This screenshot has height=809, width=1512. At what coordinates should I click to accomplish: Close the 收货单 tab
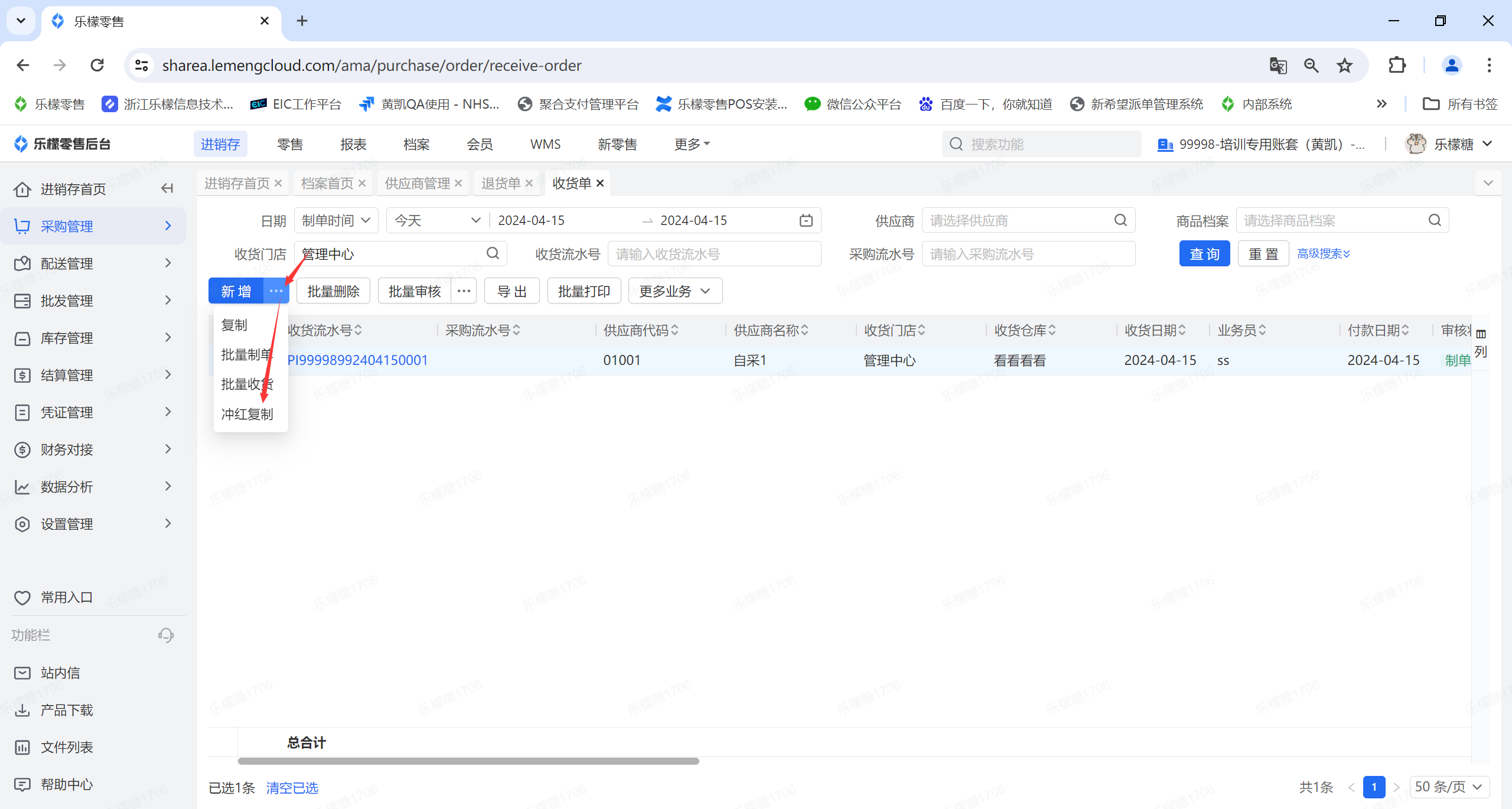[600, 184]
